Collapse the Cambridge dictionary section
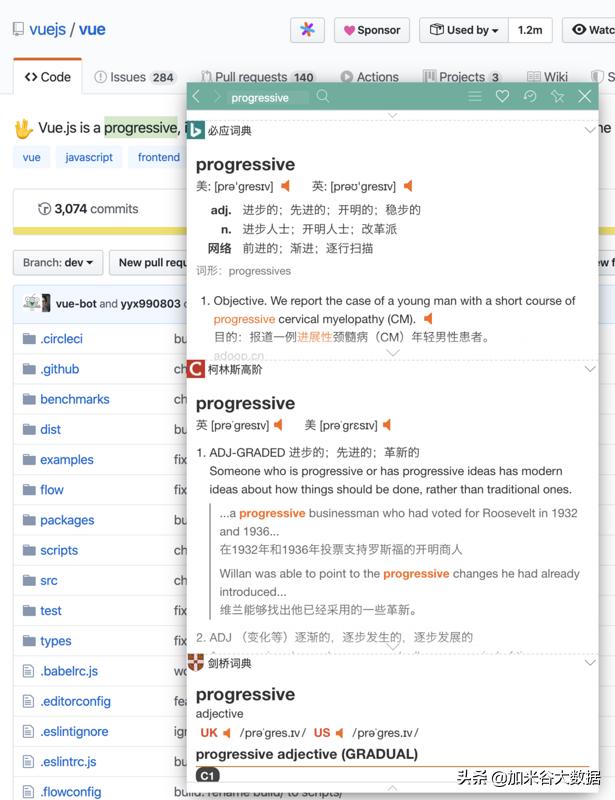Viewport: 615px width, 800px height. point(590,663)
